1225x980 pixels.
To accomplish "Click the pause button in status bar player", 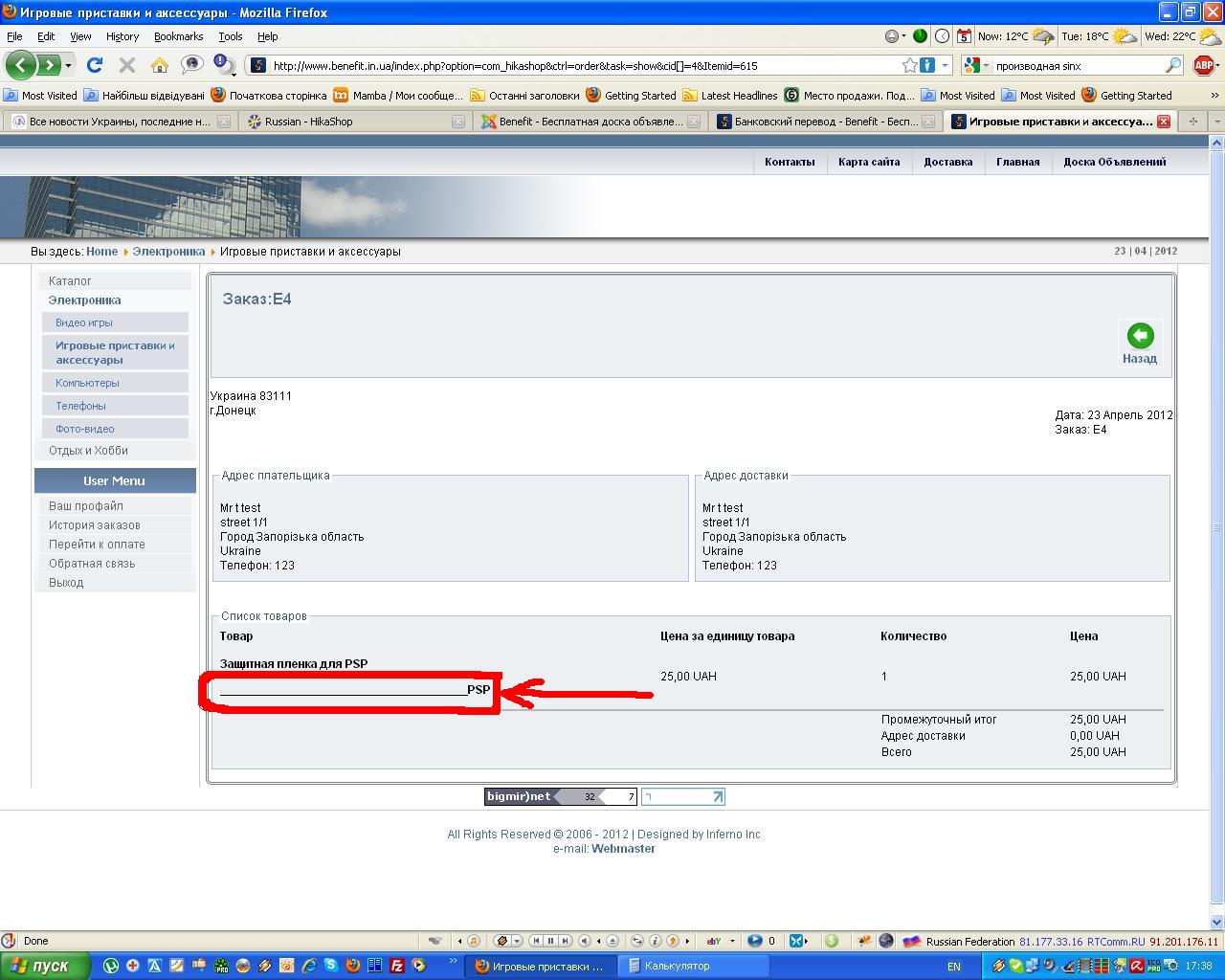I will click(550, 941).
